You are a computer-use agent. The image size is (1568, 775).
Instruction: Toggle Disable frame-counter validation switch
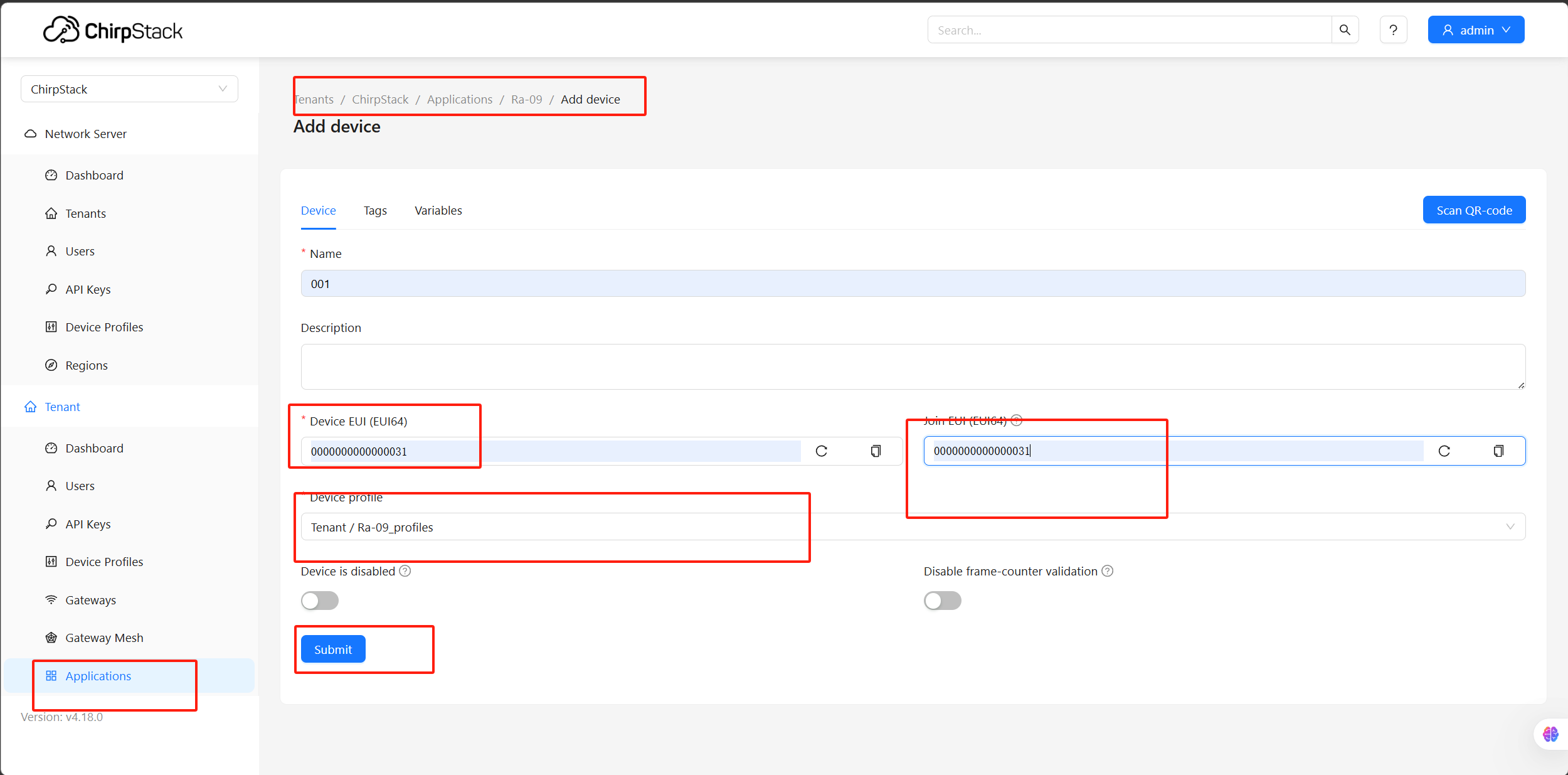(943, 601)
